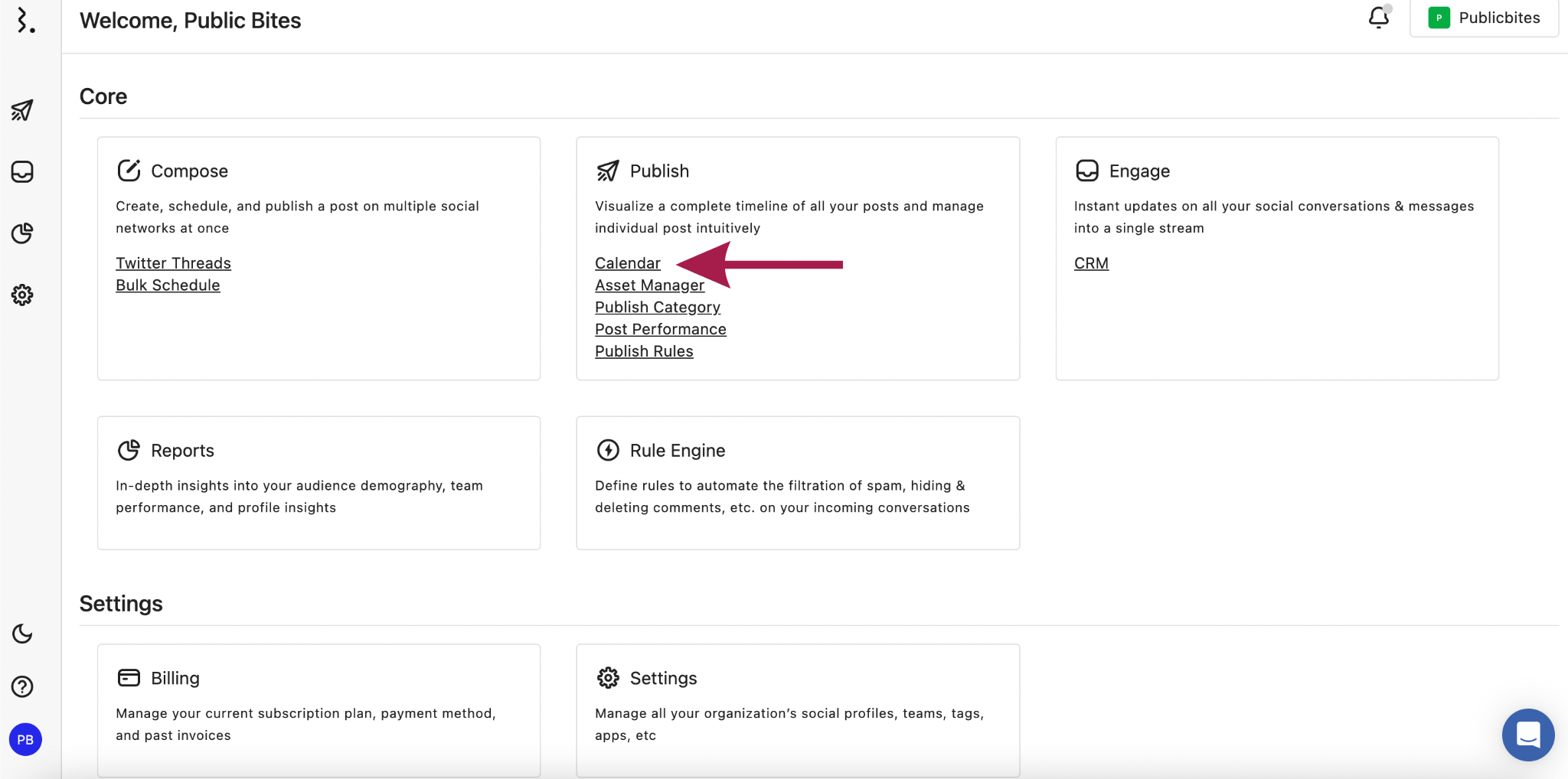Expand the Publicbites workspace switcher
This screenshot has width=1568, height=779.
point(1484,18)
